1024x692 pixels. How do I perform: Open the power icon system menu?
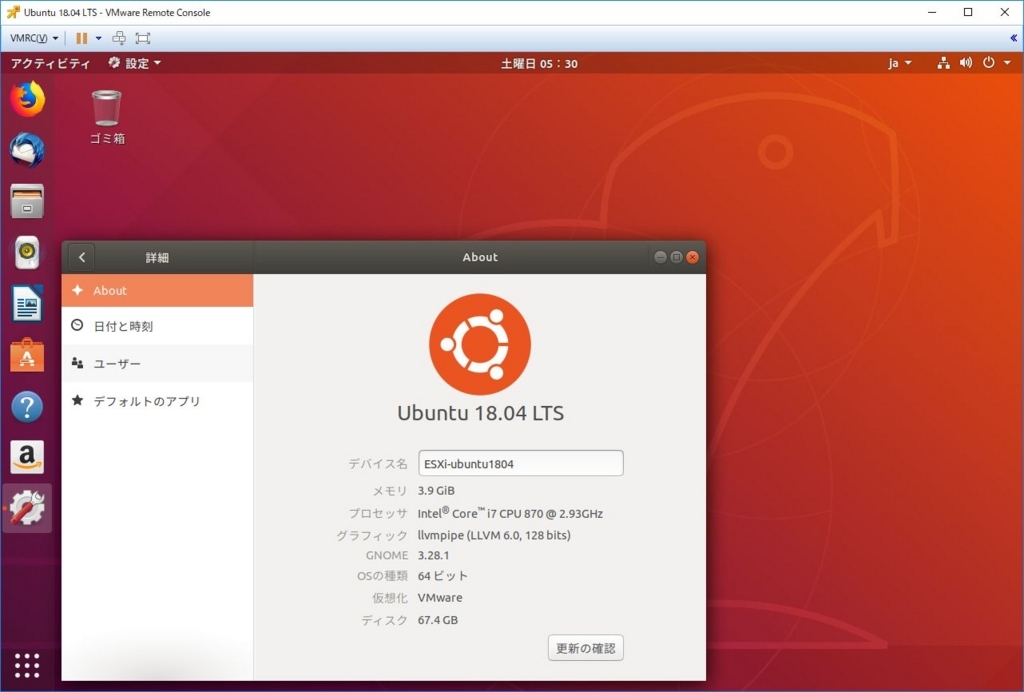[989, 63]
